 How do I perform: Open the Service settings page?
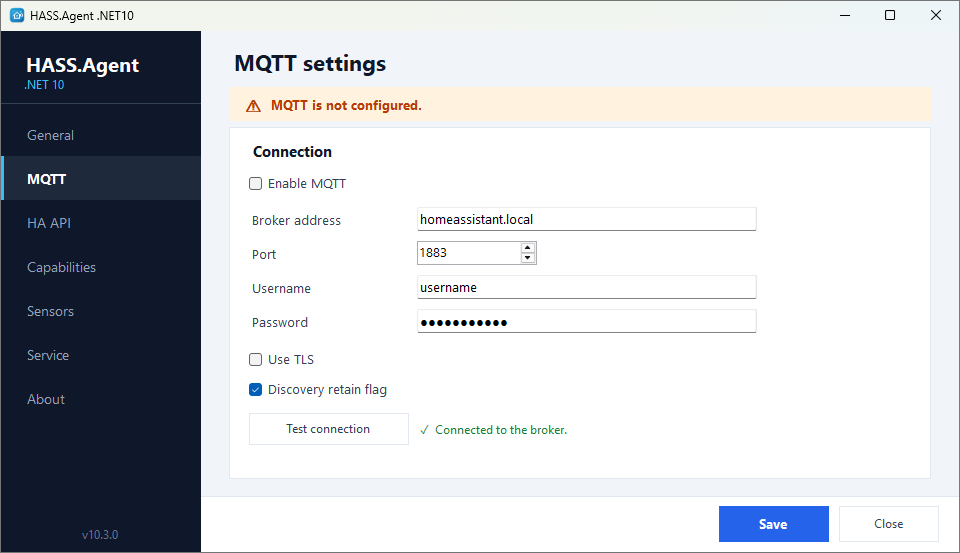(x=101, y=355)
